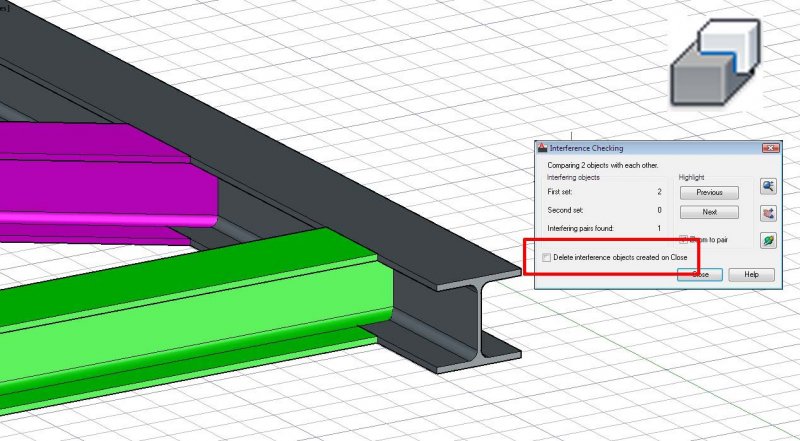800x441 pixels.
Task: Close the dialog with the red X
Action: tap(770, 148)
